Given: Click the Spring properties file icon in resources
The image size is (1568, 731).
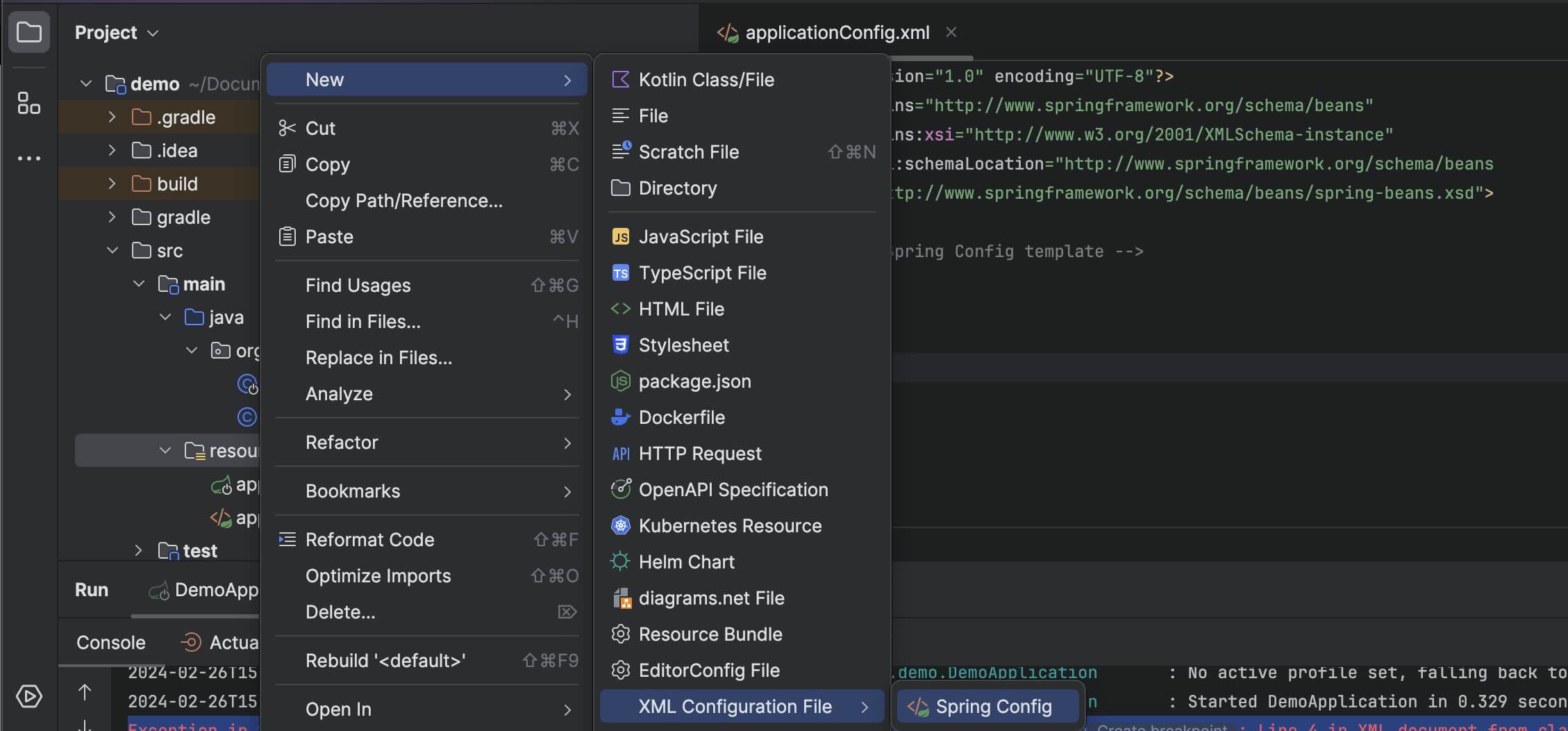Looking at the screenshot, I should tap(222, 485).
